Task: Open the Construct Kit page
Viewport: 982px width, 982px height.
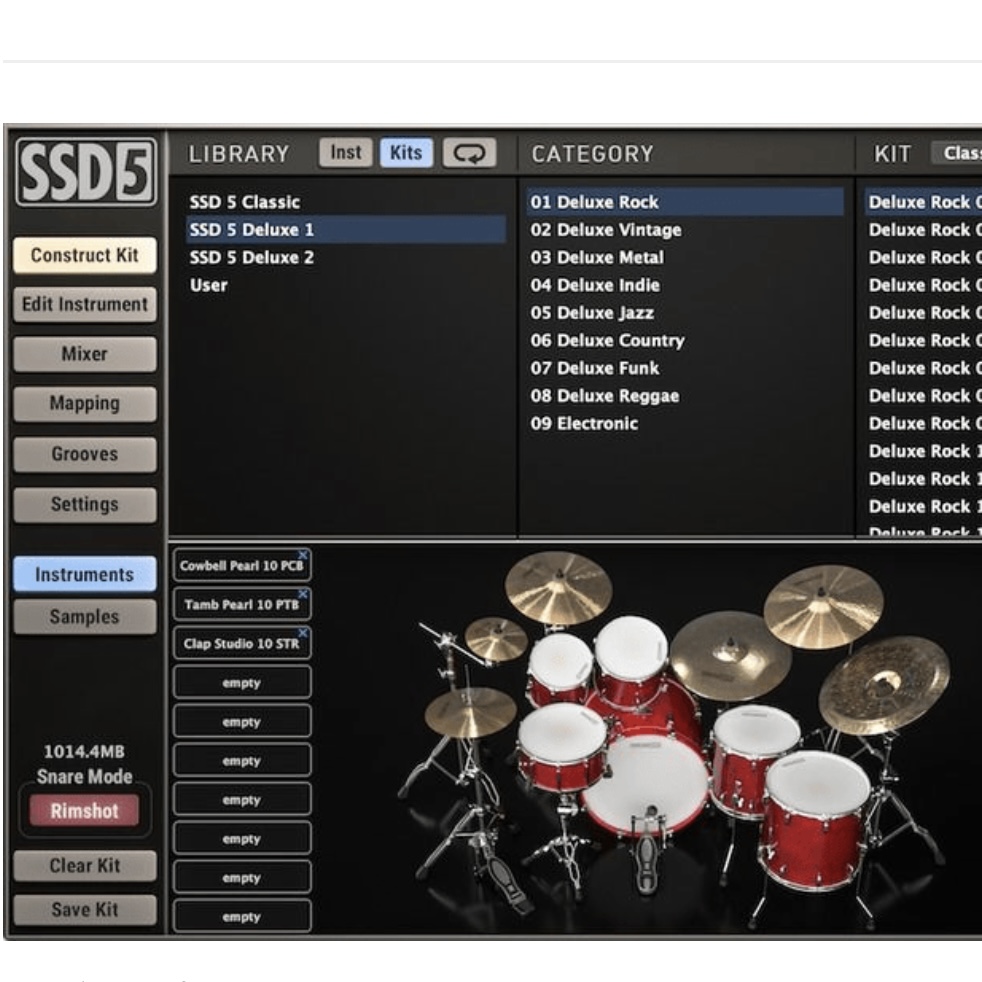Action: click(85, 255)
